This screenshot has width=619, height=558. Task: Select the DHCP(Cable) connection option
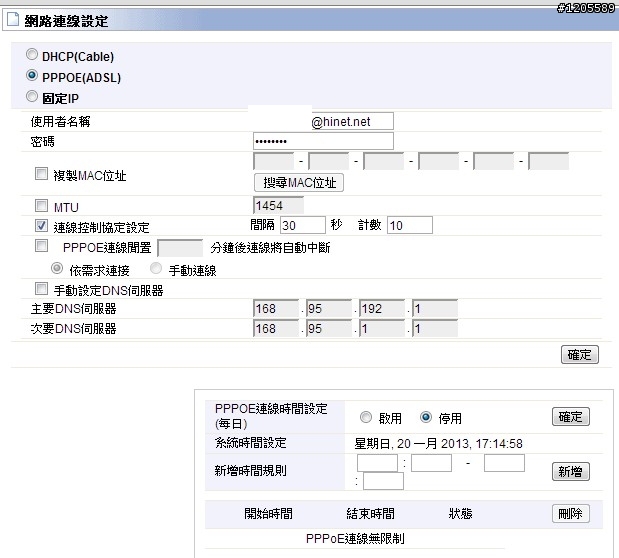click(x=32, y=54)
